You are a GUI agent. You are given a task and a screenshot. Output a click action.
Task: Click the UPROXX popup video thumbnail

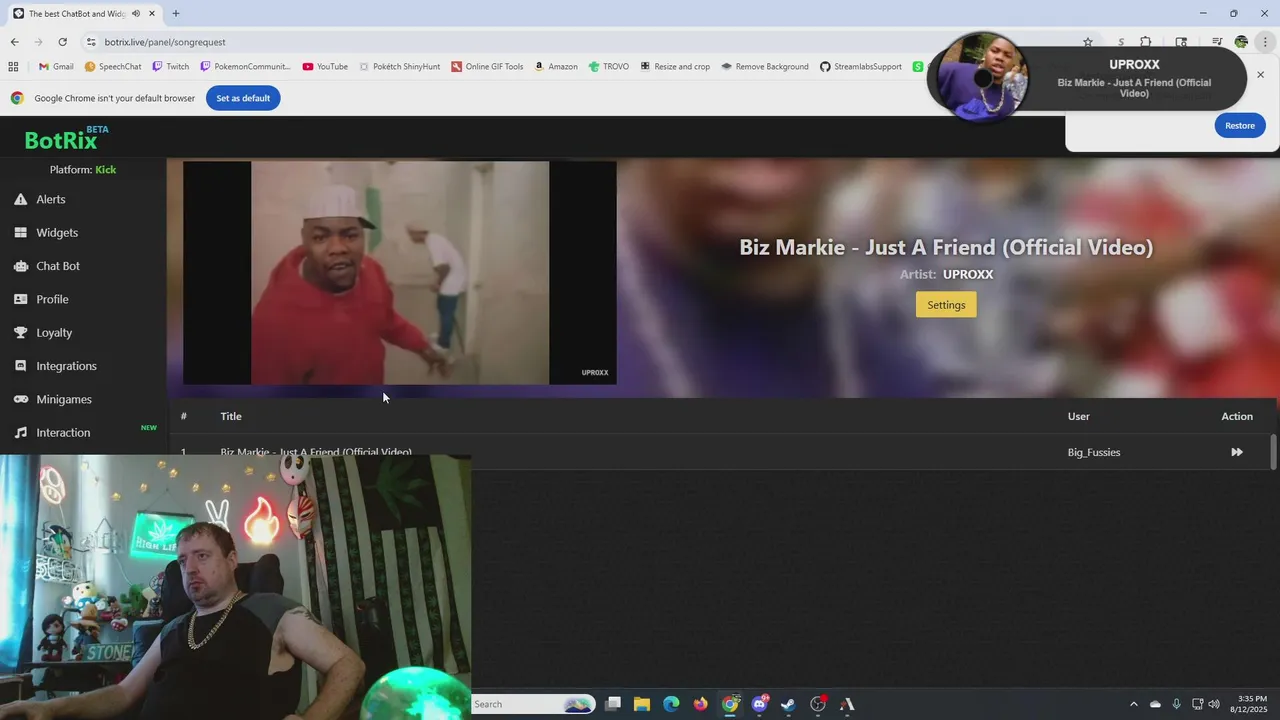(983, 77)
